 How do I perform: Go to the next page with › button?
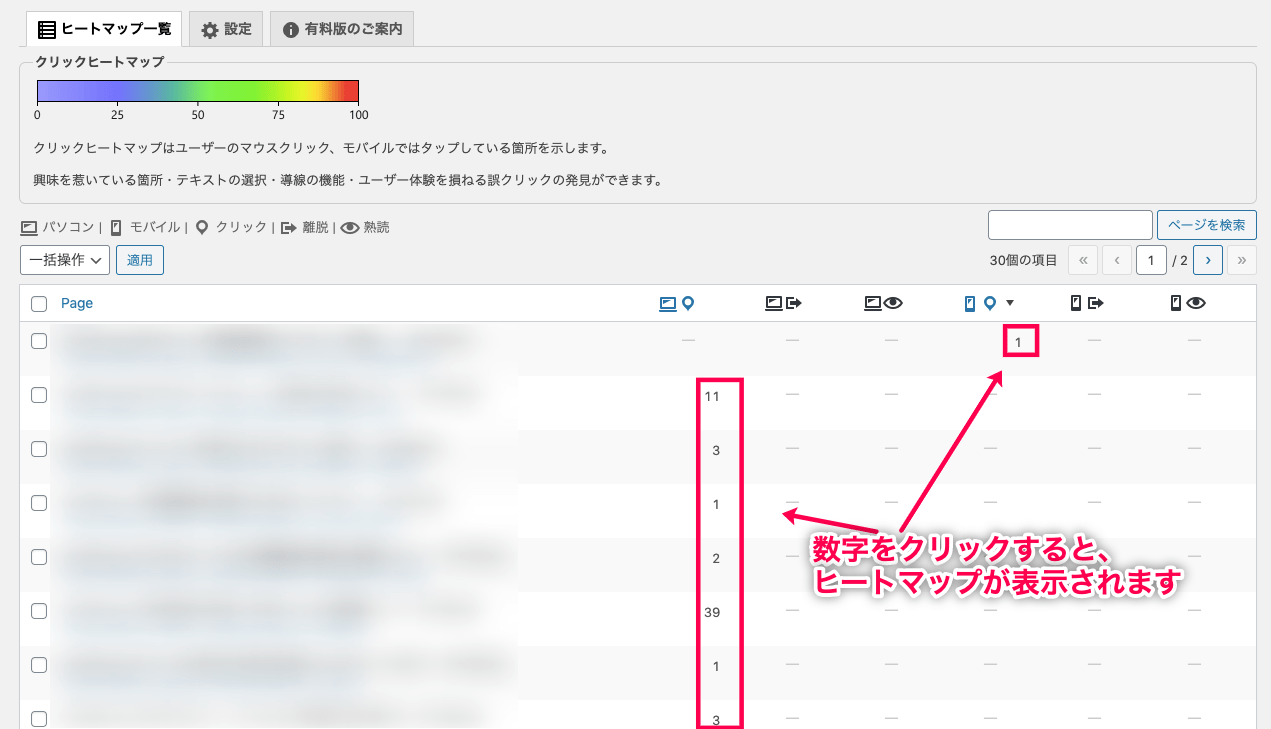pos(1208,260)
